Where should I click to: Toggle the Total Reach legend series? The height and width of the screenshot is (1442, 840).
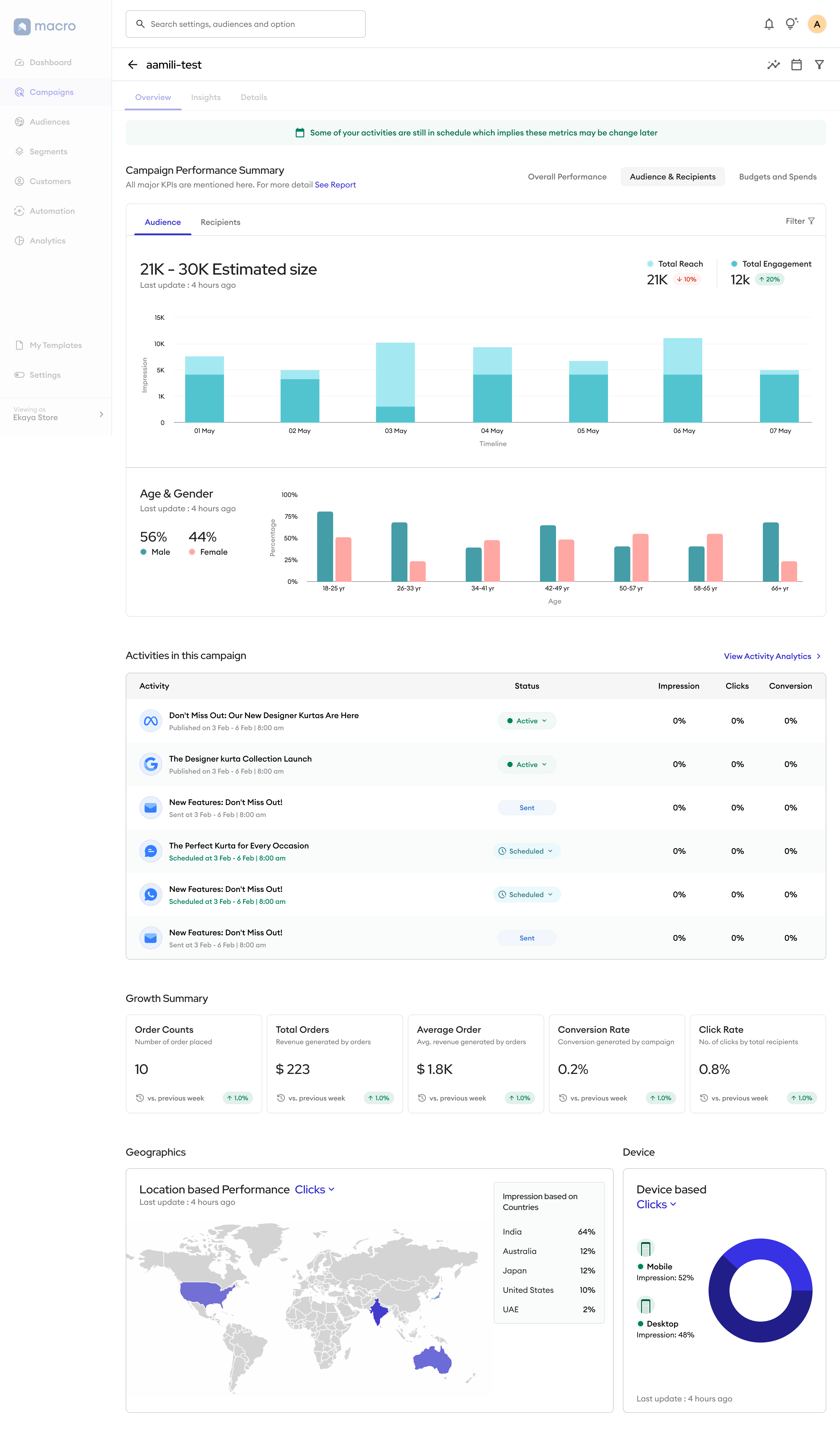point(675,264)
